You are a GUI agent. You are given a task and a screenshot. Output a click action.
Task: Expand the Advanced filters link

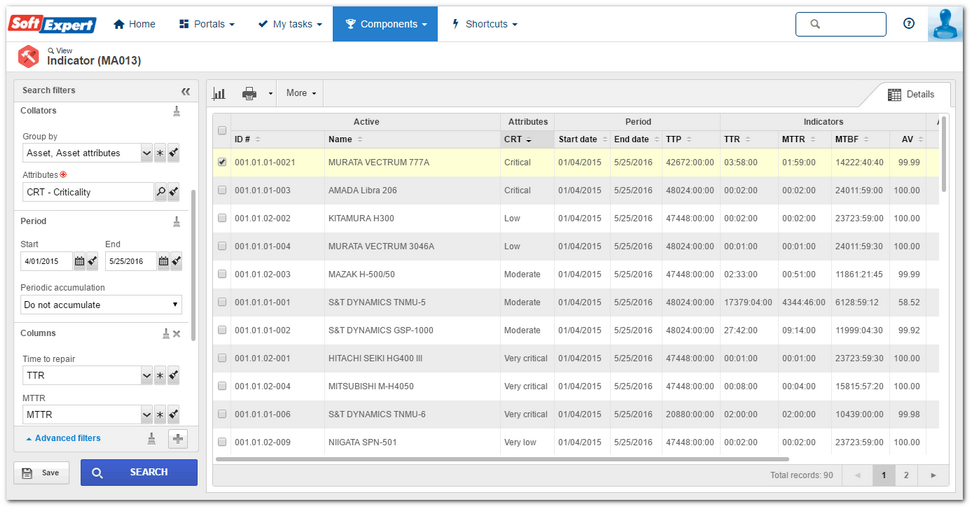[x=63, y=438]
